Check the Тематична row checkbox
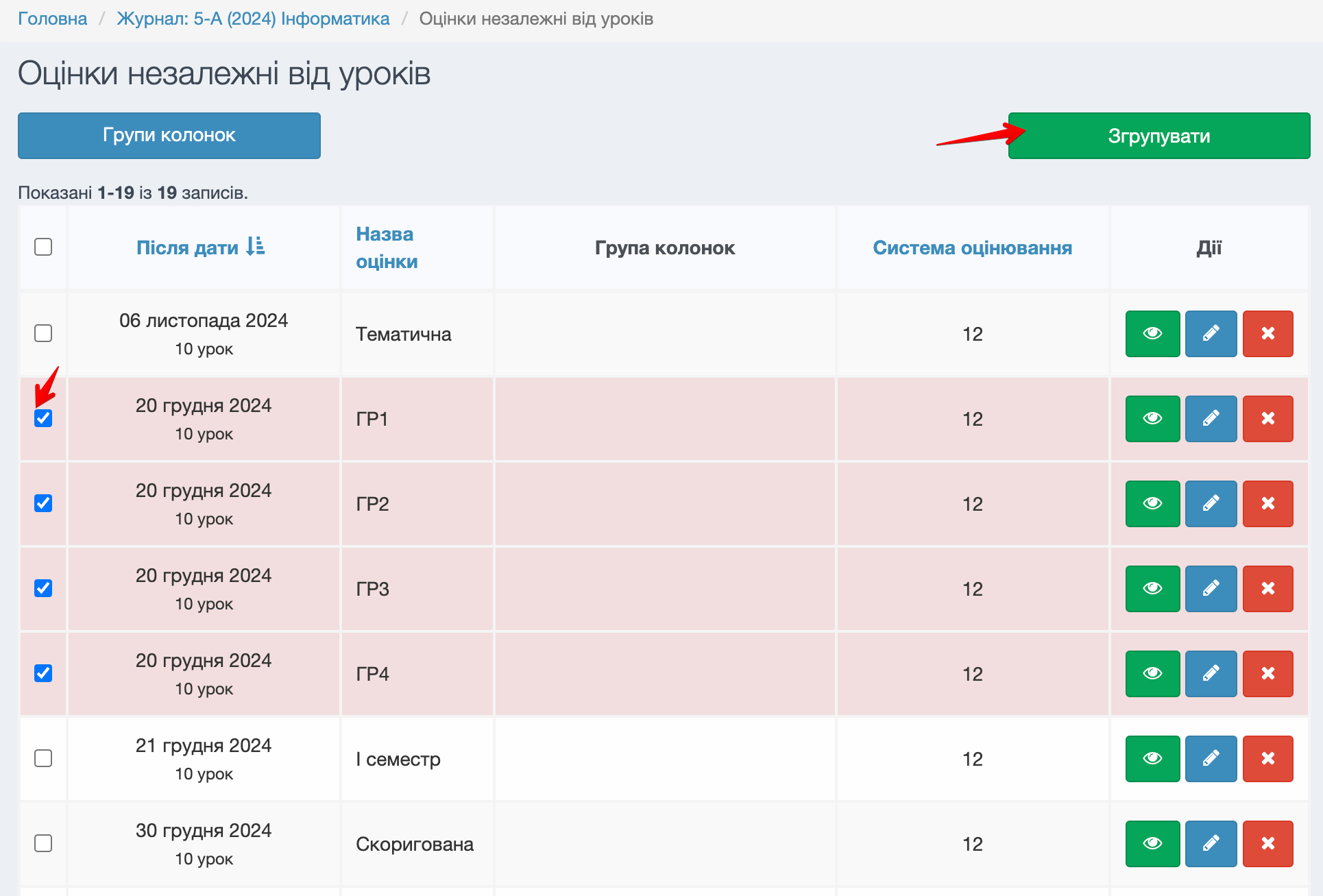1323x896 pixels. (x=43, y=333)
